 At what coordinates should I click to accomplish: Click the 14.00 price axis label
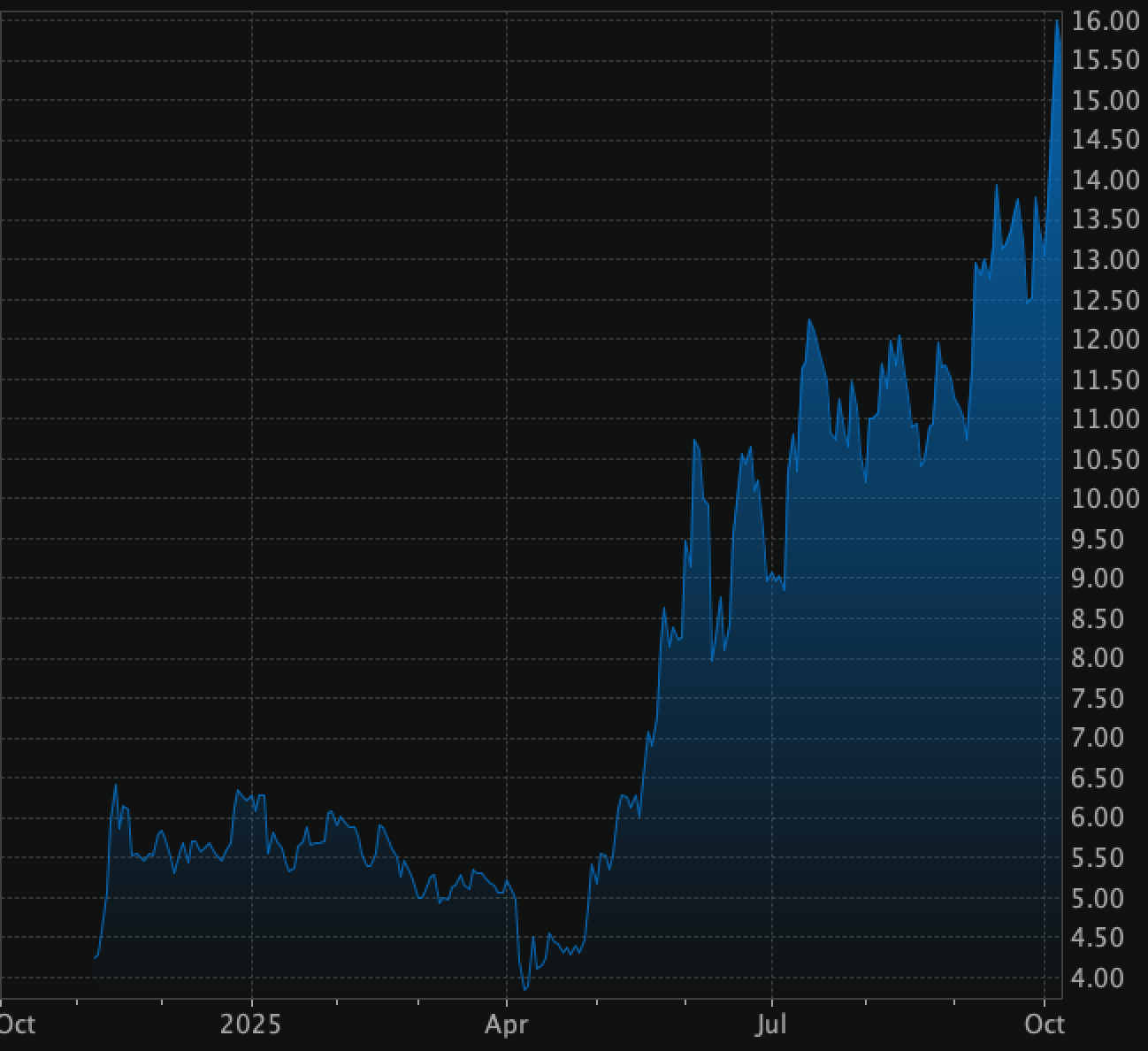pyautogui.click(x=1106, y=180)
